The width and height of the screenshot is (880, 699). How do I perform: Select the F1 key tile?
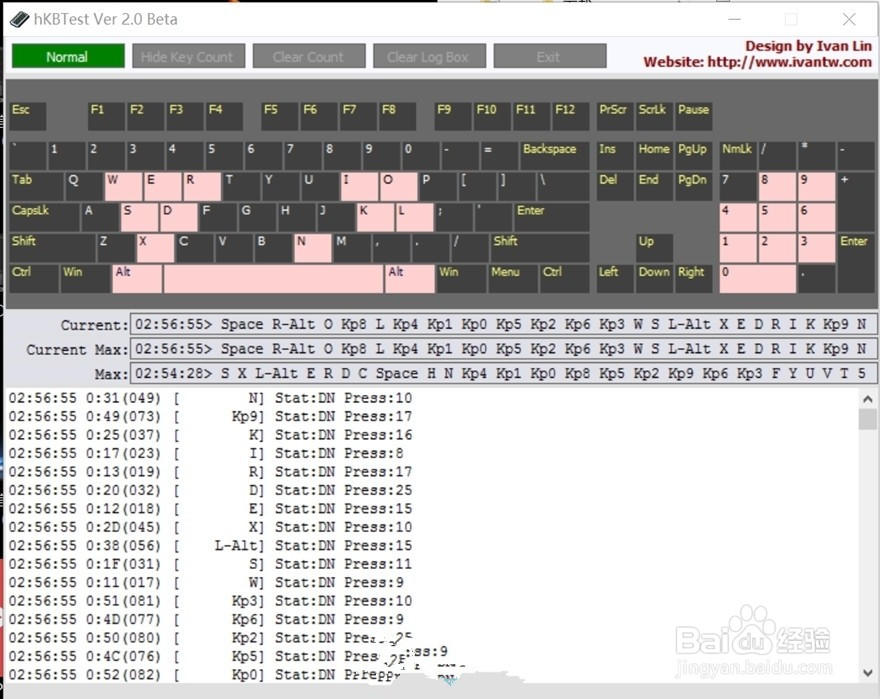pyautogui.click(x=107, y=116)
